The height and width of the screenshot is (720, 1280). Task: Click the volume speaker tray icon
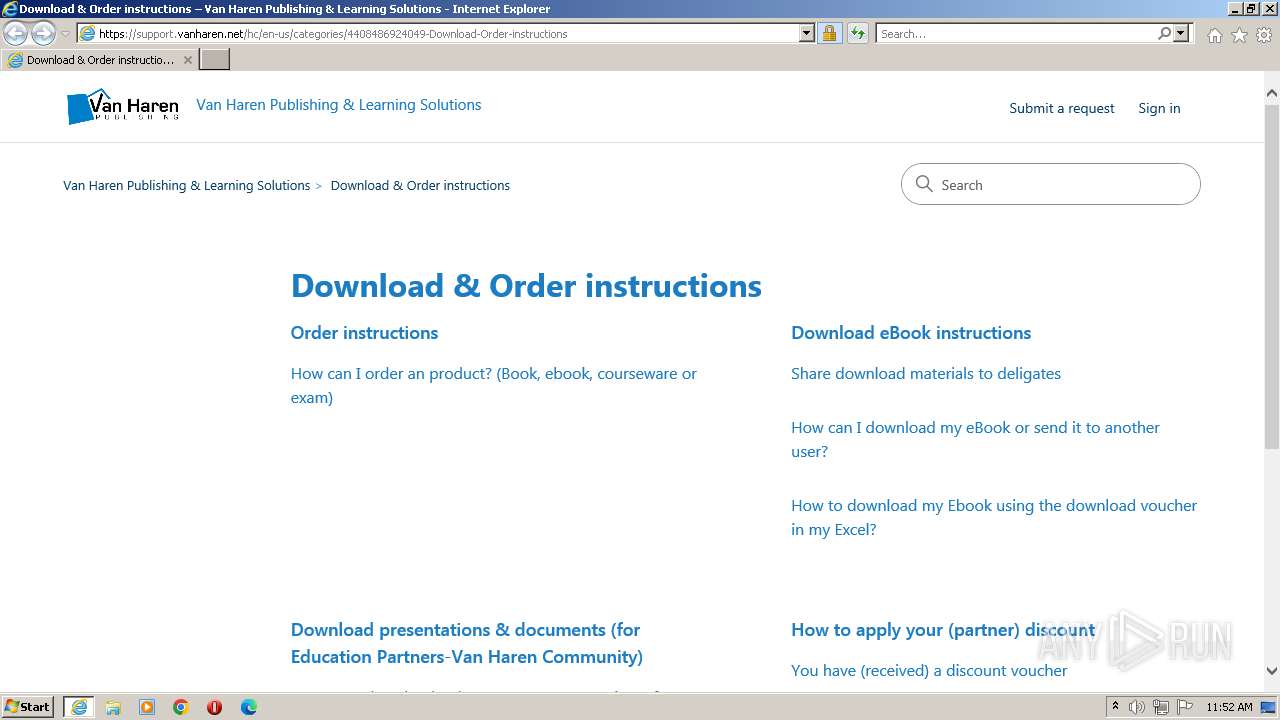[1137, 707]
